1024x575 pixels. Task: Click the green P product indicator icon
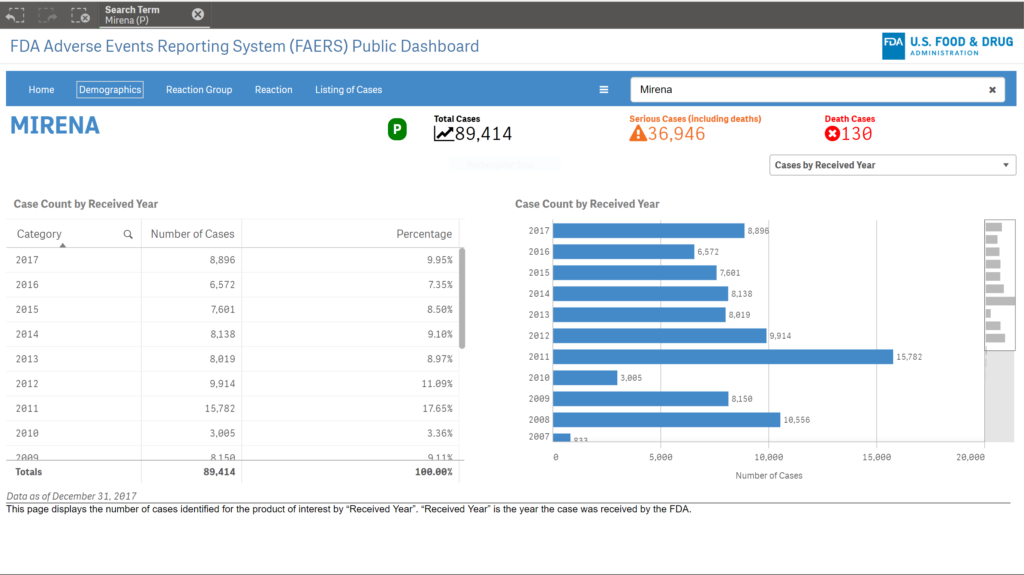tap(397, 129)
